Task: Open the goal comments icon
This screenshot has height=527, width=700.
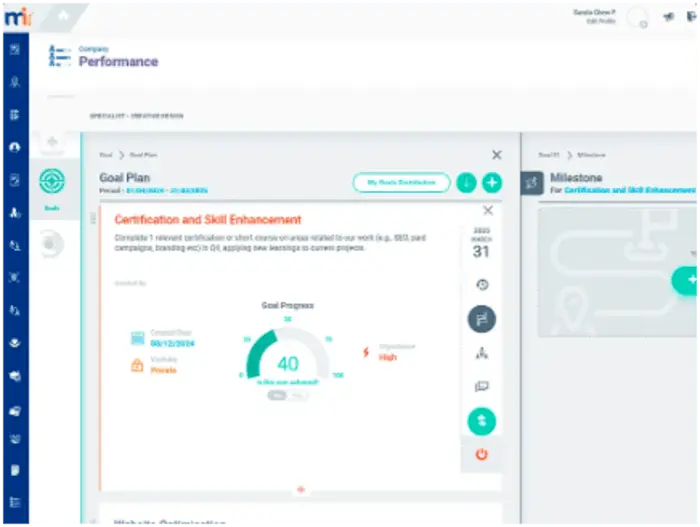Action: 482,386
